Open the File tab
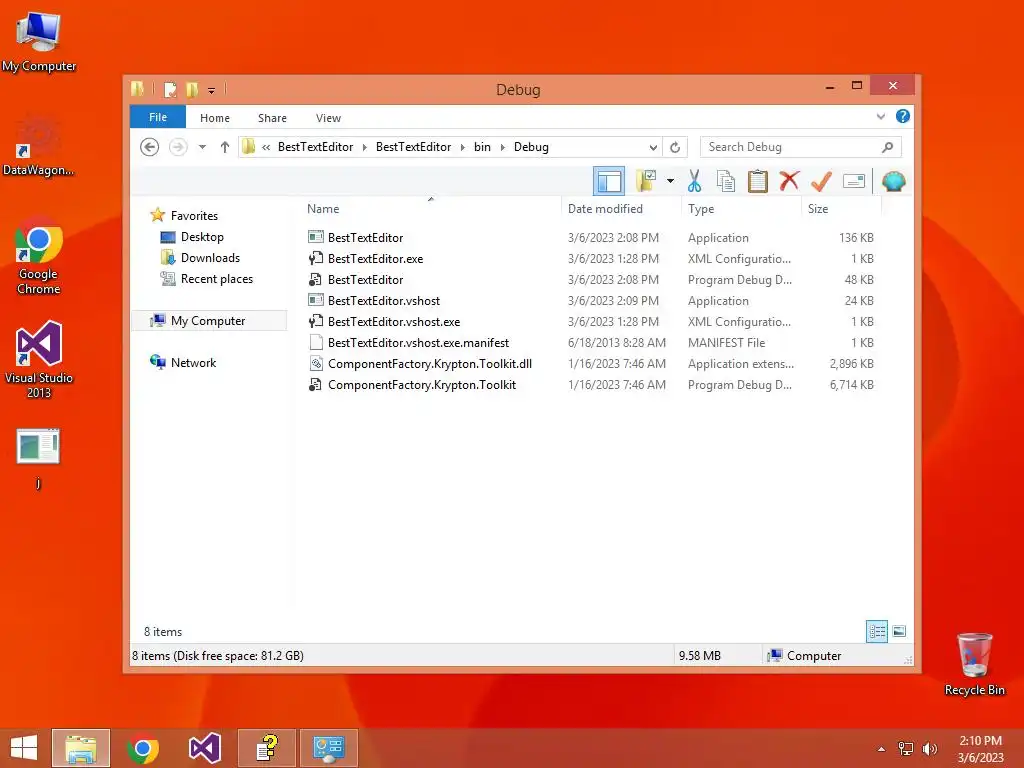Screen dimensions: 1024x768 coord(158,117)
